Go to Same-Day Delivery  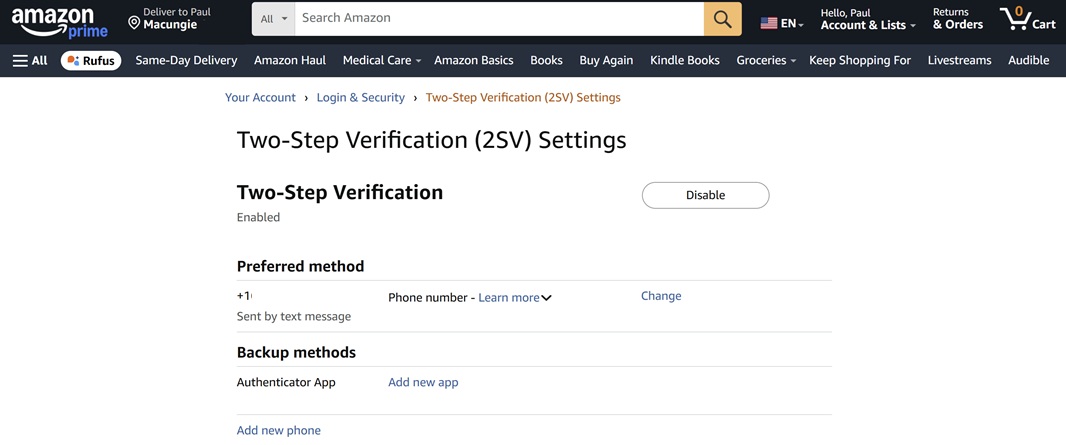(186, 60)
